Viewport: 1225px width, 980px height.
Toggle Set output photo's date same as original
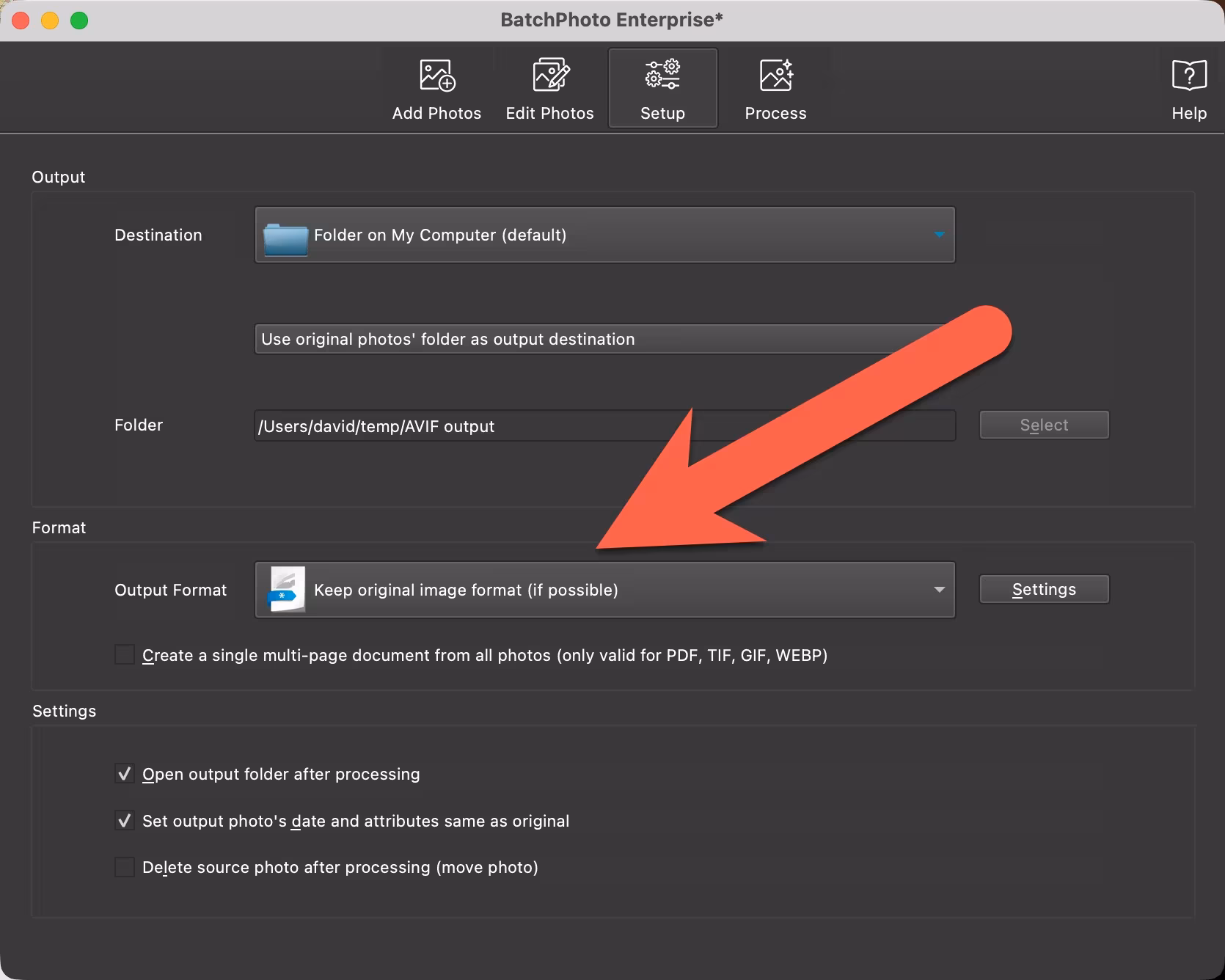point(125,820)
